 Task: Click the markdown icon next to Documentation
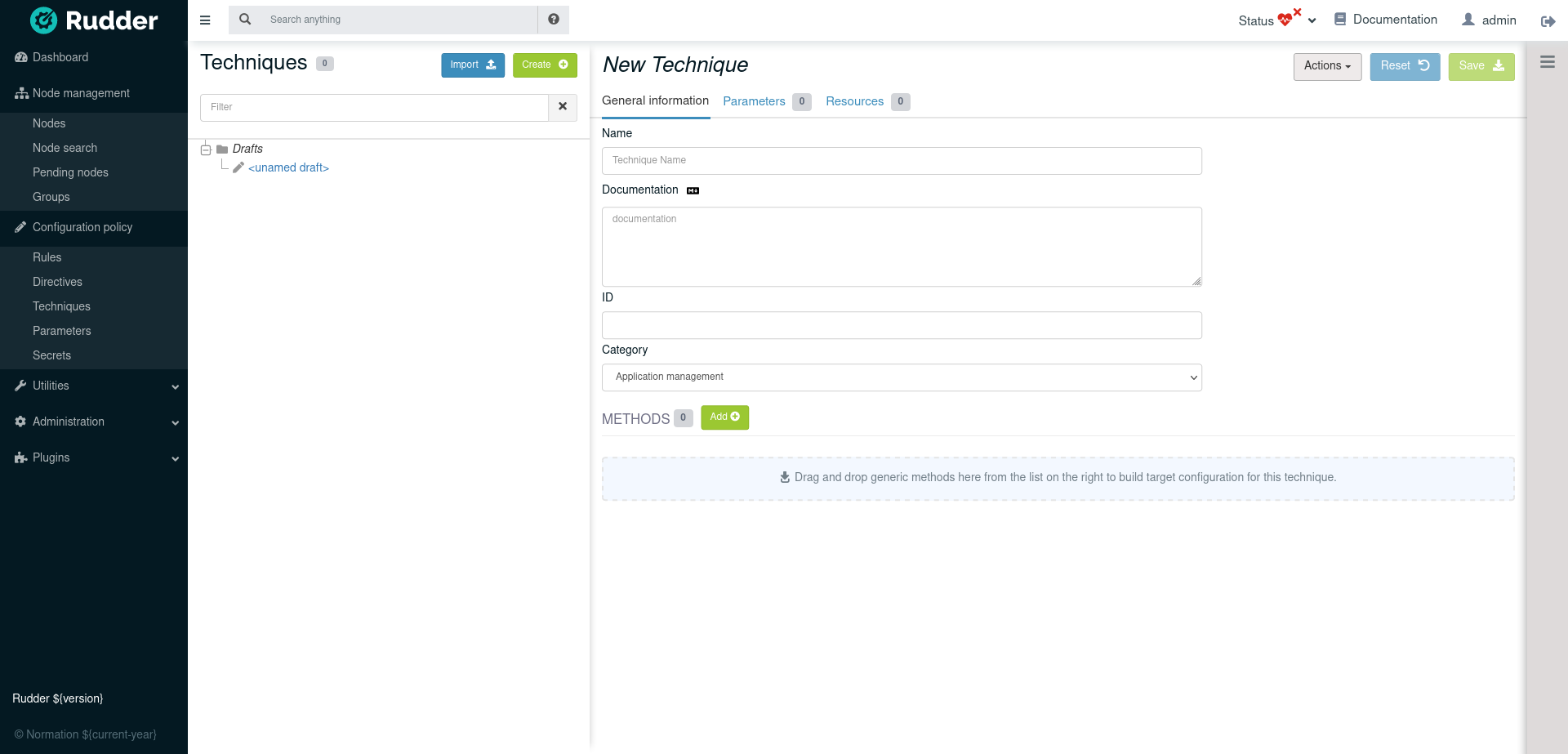point(693,190)
